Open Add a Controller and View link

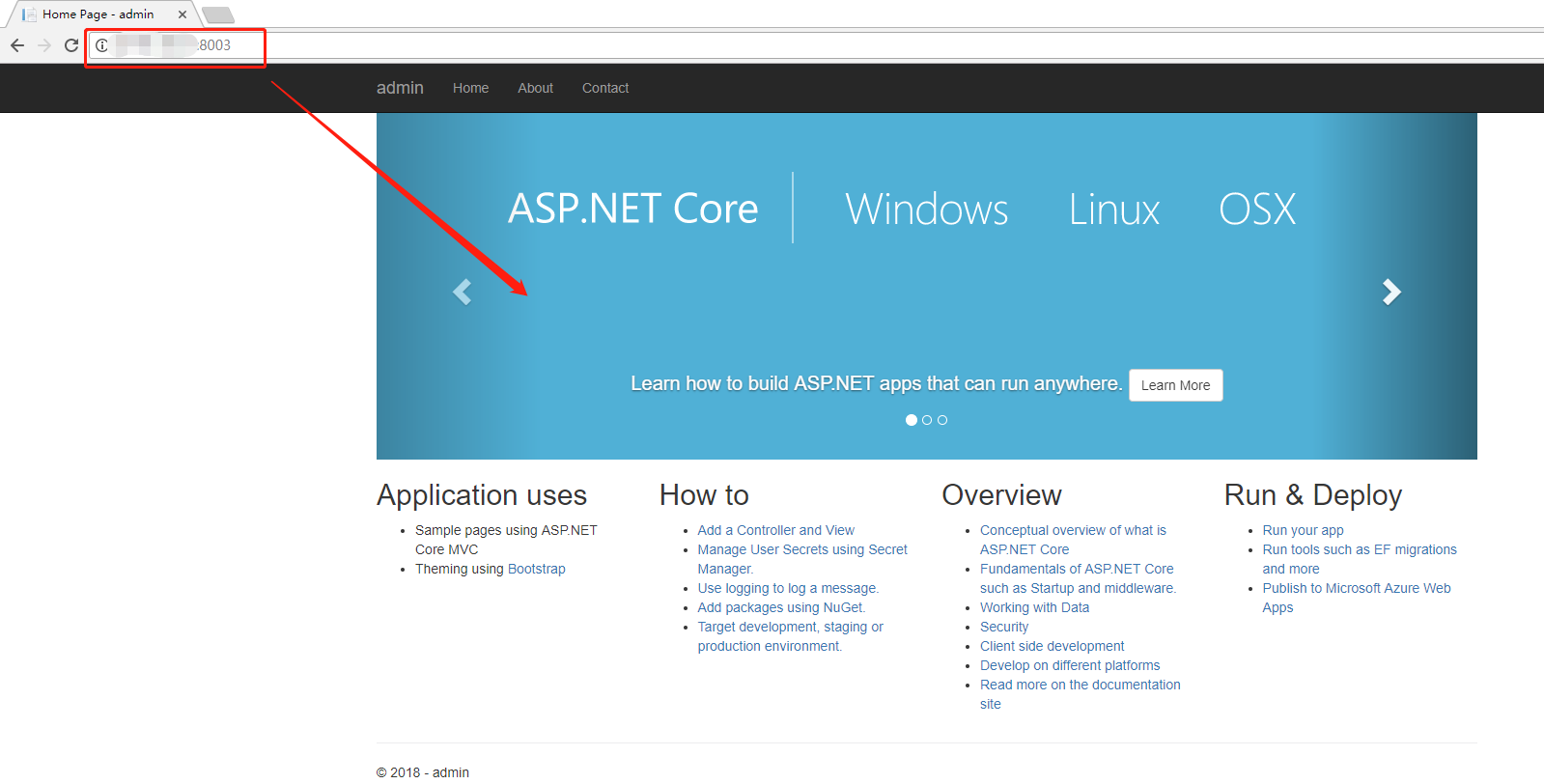[x=775, y=530]
